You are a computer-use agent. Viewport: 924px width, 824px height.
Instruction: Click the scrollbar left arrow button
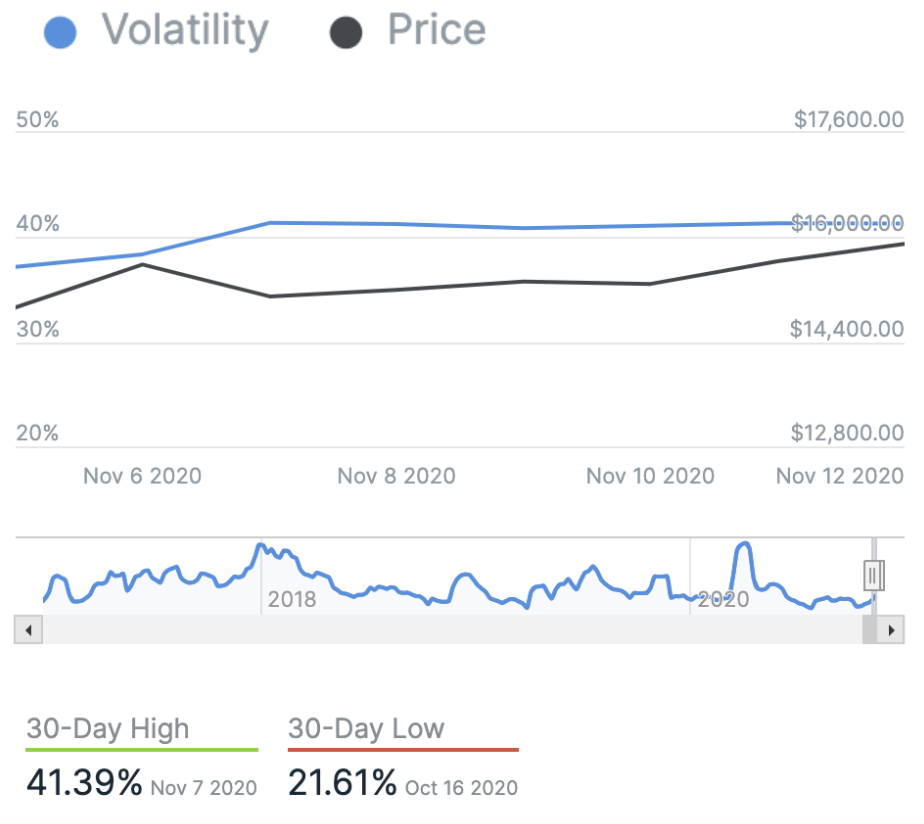pyautogui.click(x=28, y=630)
